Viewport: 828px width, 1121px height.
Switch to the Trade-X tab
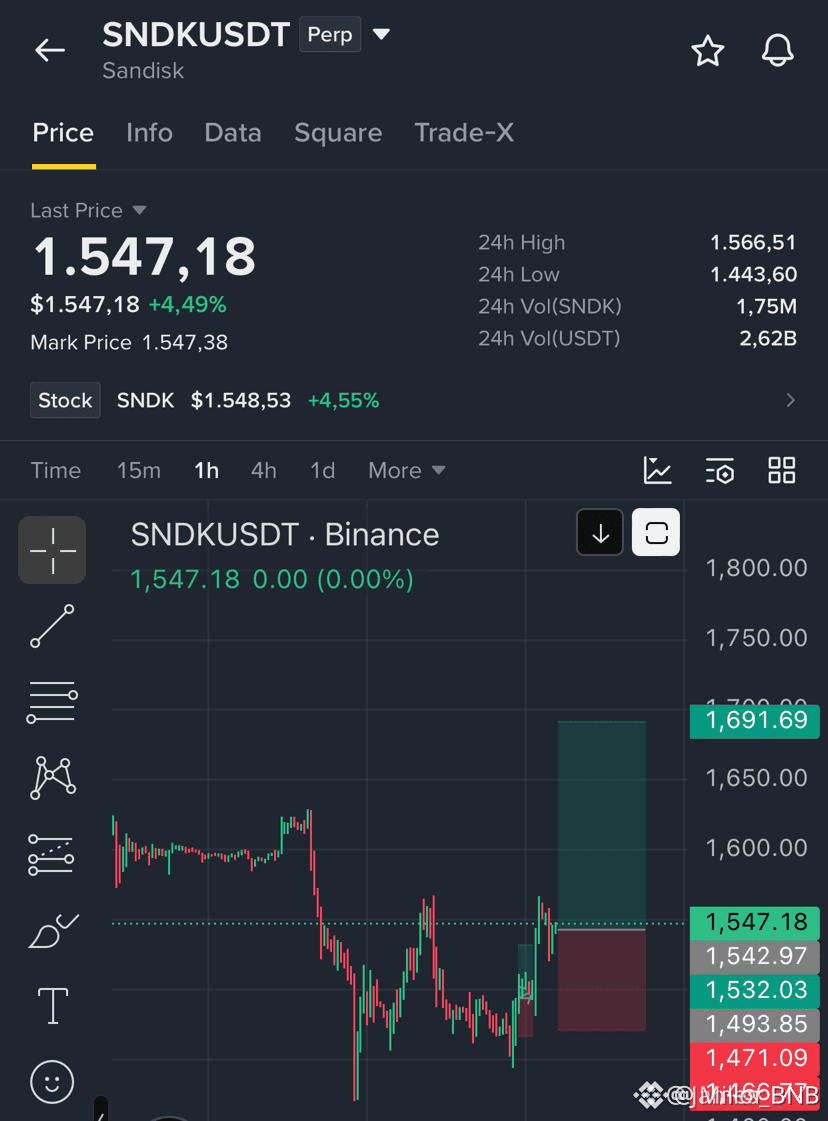[x=464, y=133]
